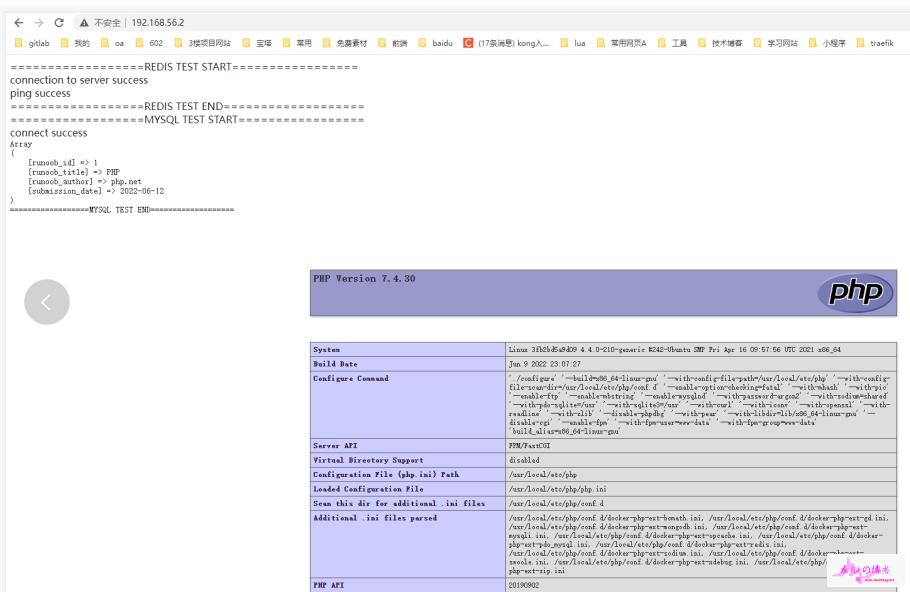
Task: Click the browser forward arrow
Action: point(39,23)
